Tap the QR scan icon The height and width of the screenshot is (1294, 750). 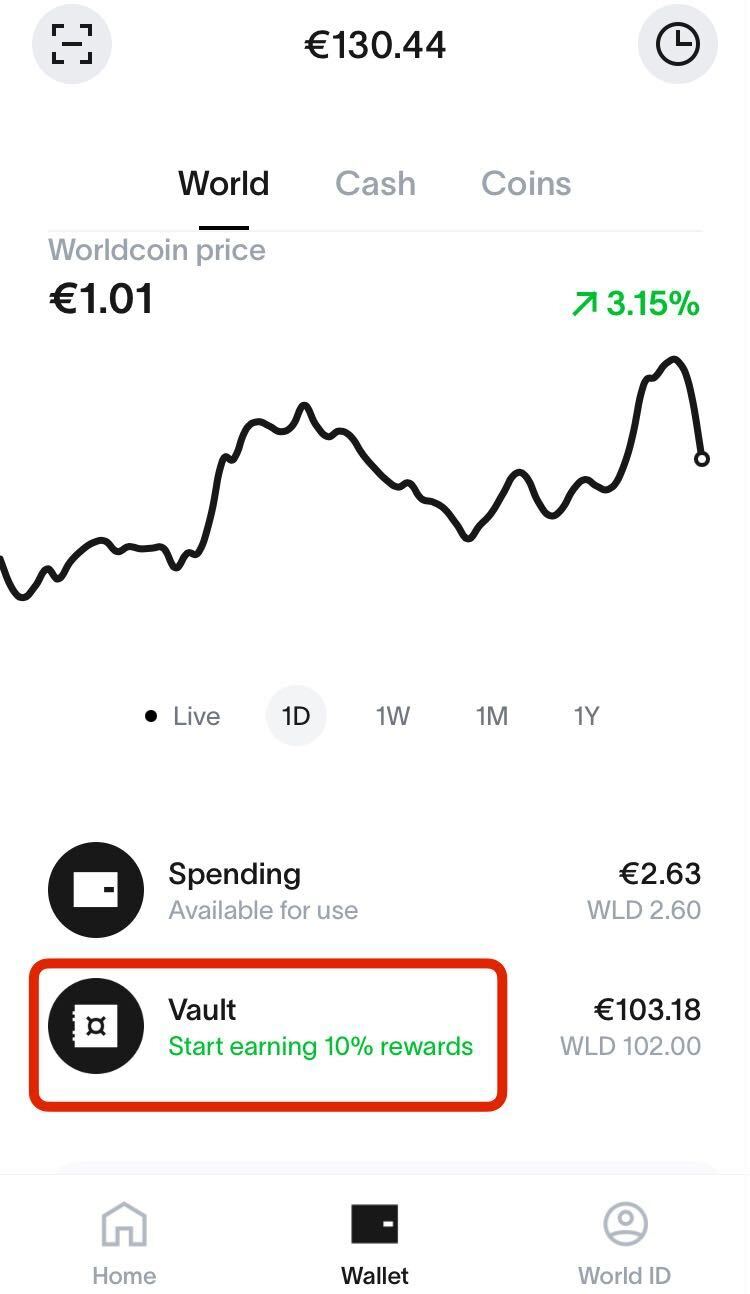pyautogui.click(x=72, y=44)
